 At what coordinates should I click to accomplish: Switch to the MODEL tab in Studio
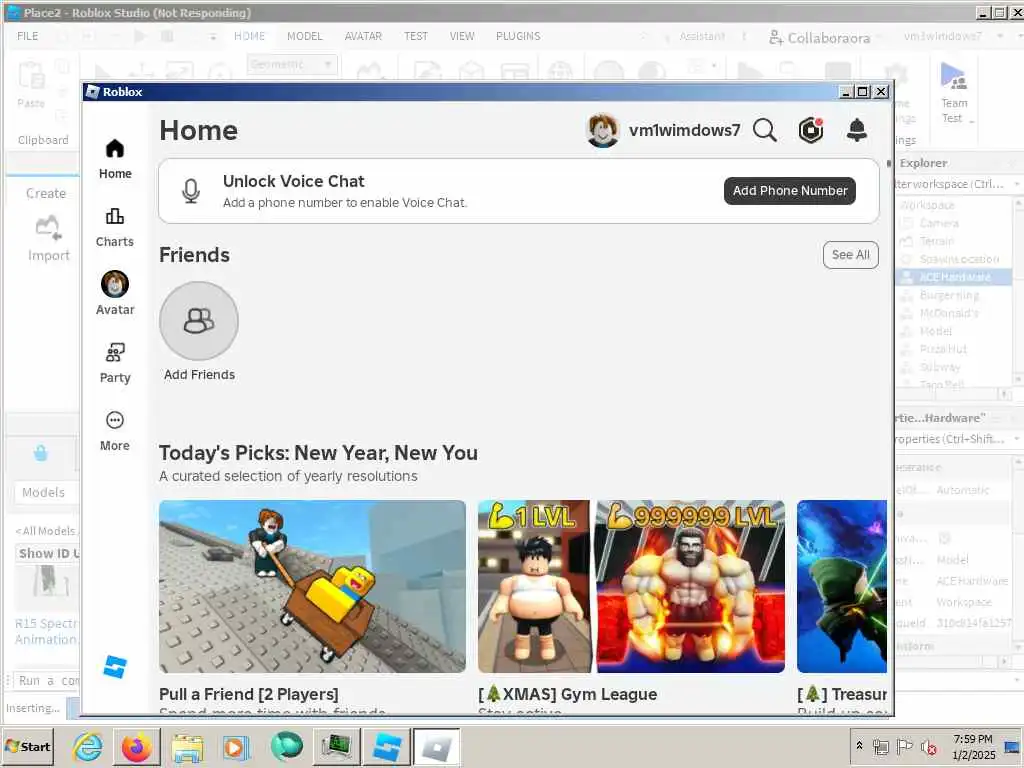pos(304,36)
